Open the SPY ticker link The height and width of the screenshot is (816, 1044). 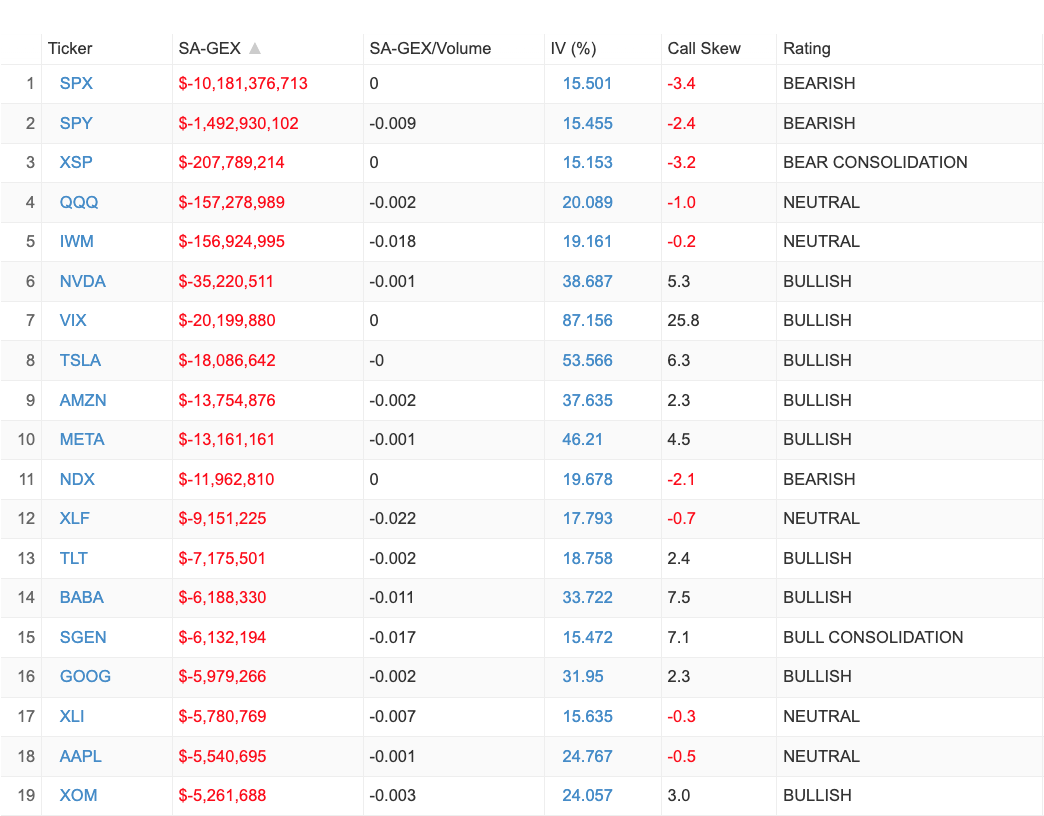pyautogui.click(x=76, y=123)
